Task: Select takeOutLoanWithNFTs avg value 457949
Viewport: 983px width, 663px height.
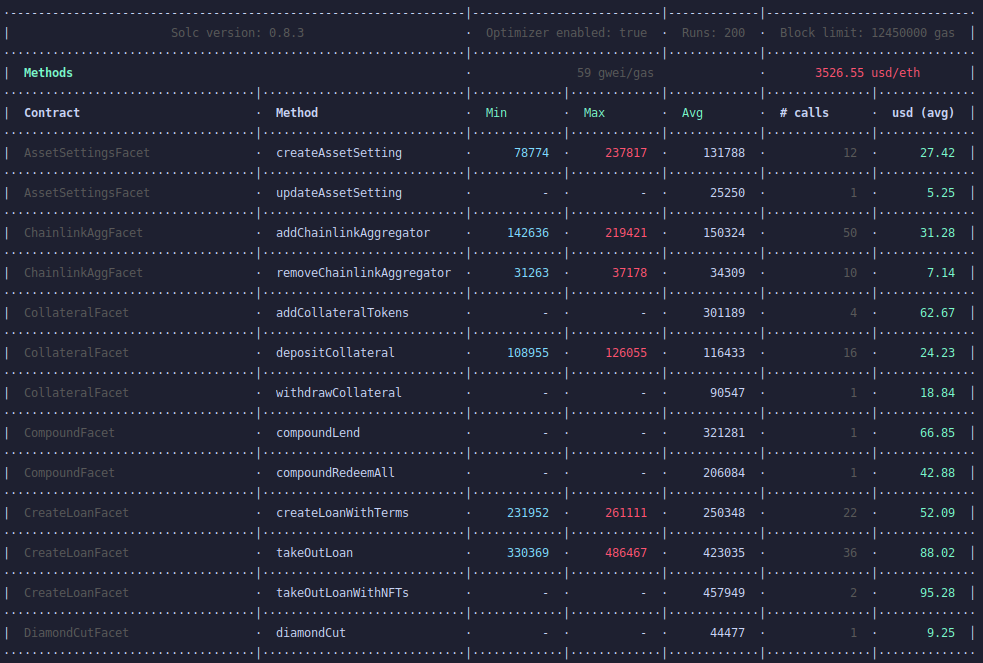Action: (724, 593)
